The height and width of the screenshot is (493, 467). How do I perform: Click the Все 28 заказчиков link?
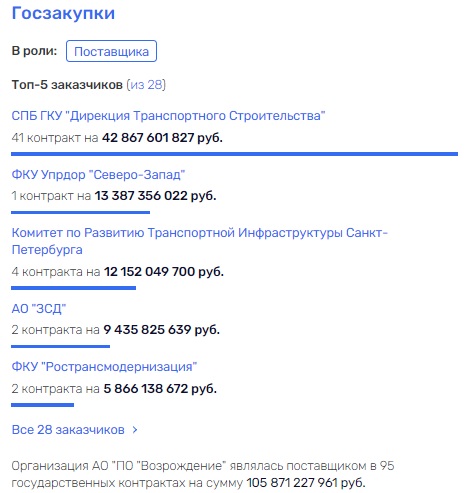click(x=68, y=429)
